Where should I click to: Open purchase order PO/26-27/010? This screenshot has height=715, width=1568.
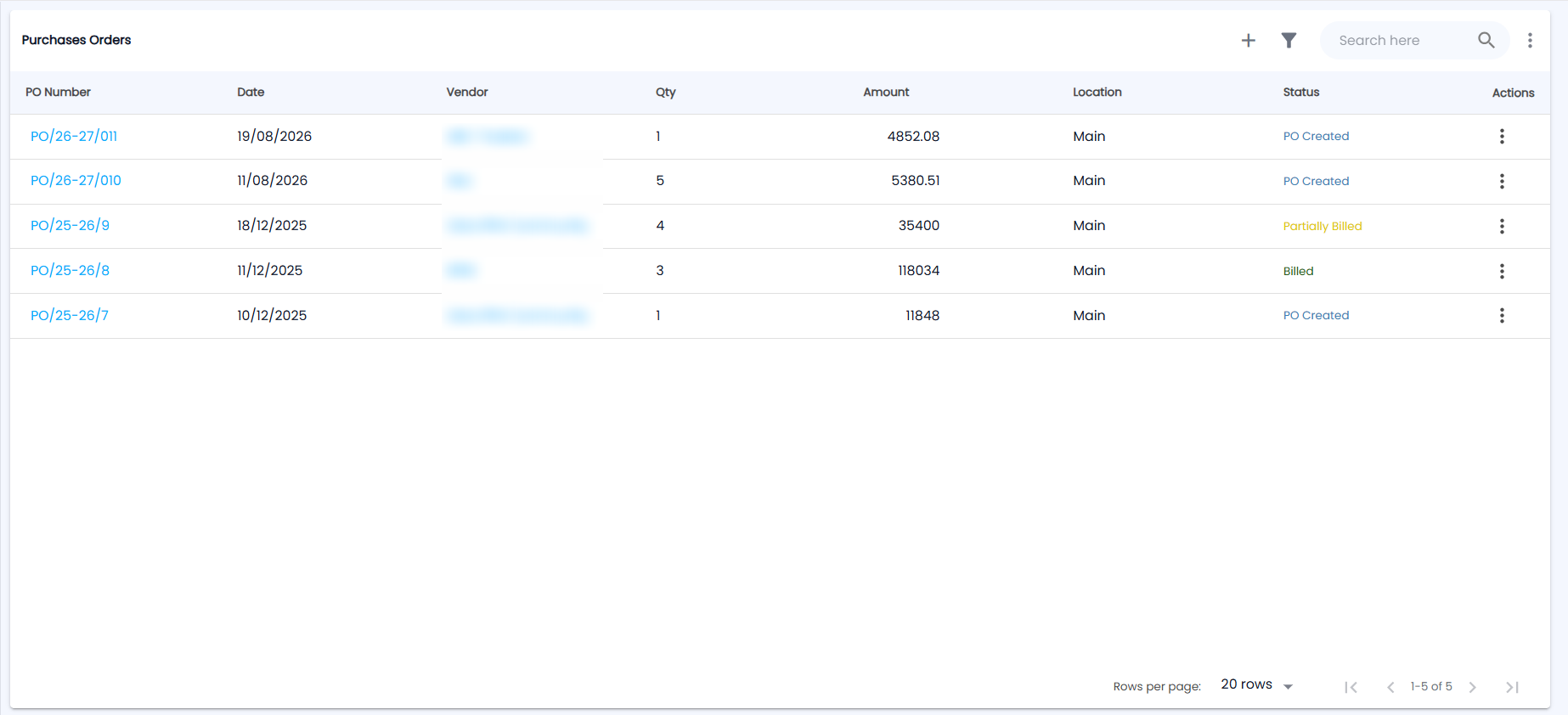76,180
